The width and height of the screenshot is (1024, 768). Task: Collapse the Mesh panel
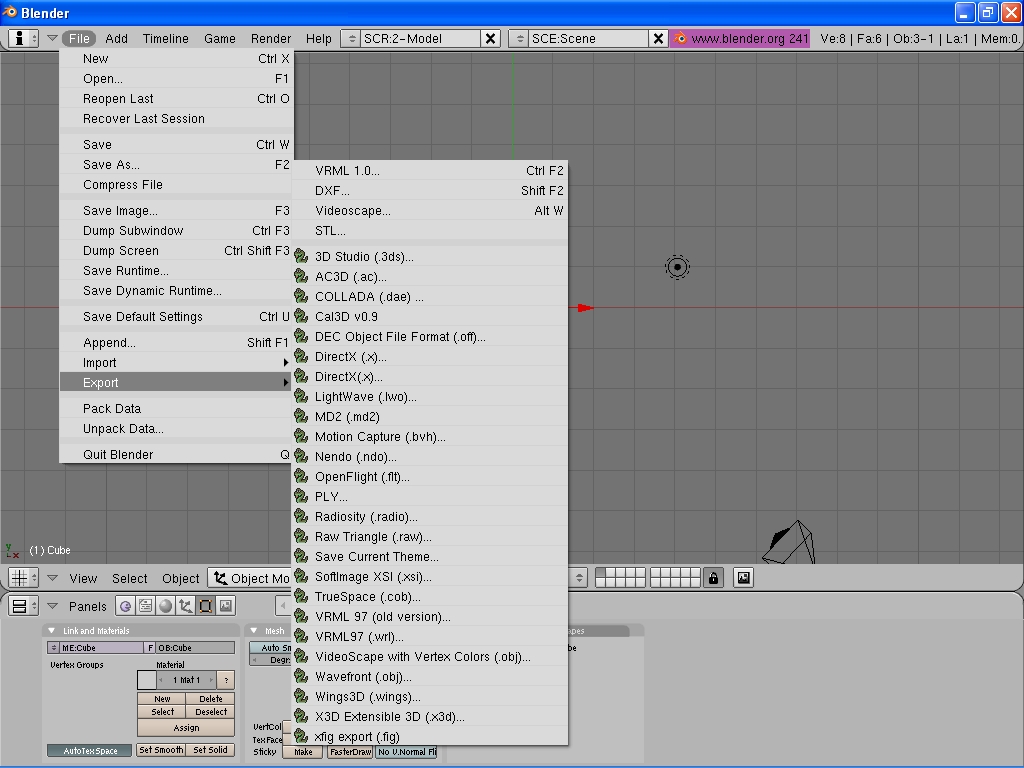[x=254, y=630]
